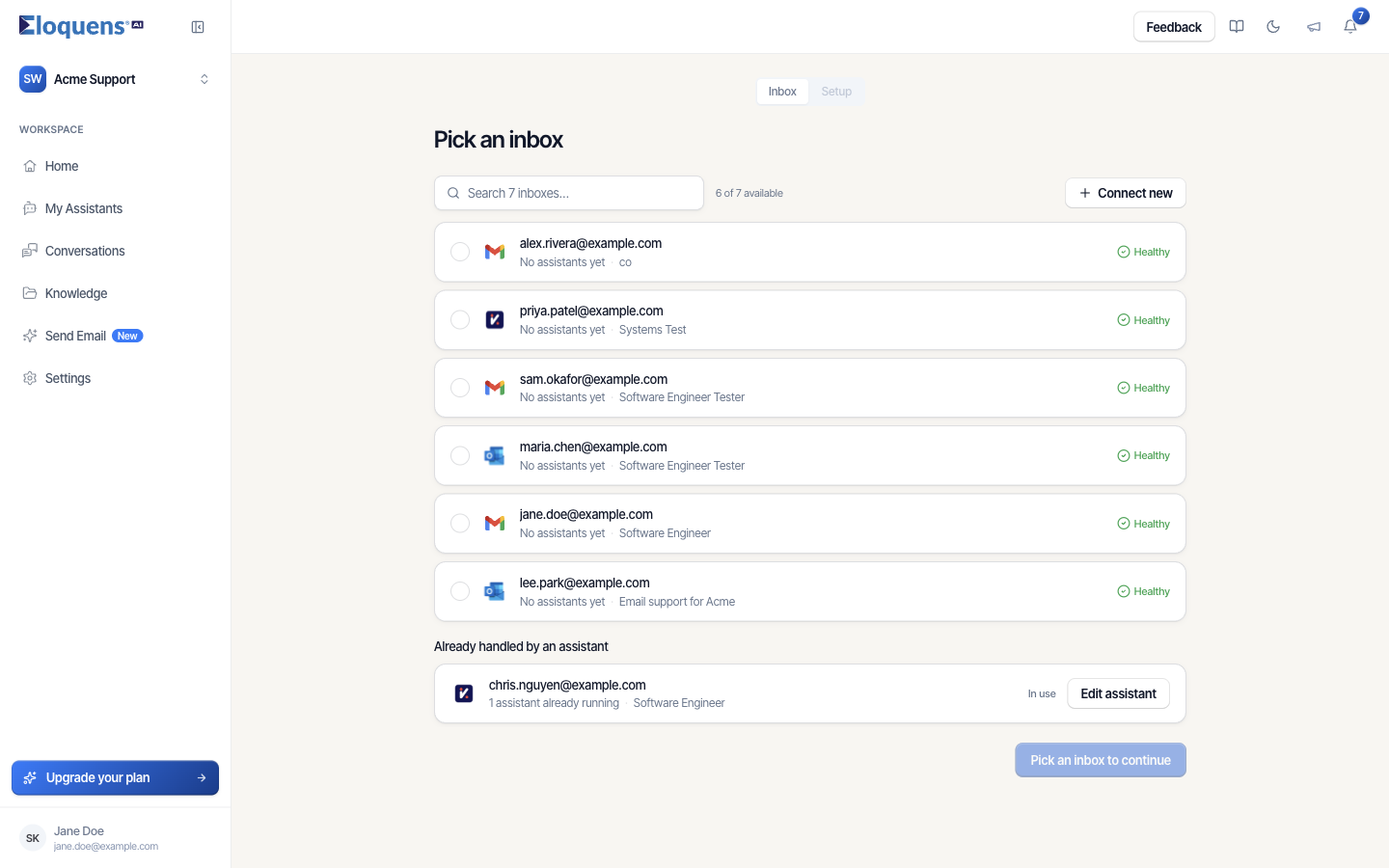The width and height of the screenshot is (1389, 868).
Task: Select the priya.patel@example.com inbox radio
Action: point(460,320)
